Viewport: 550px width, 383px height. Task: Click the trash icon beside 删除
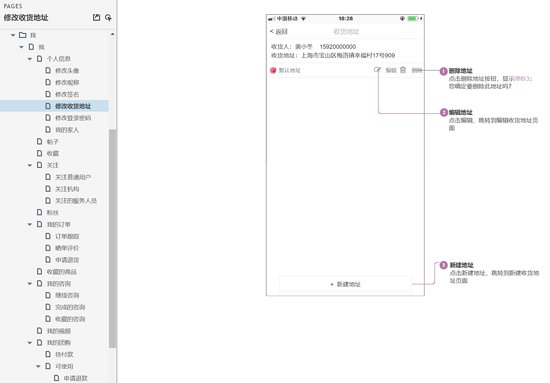click(403, 70)
